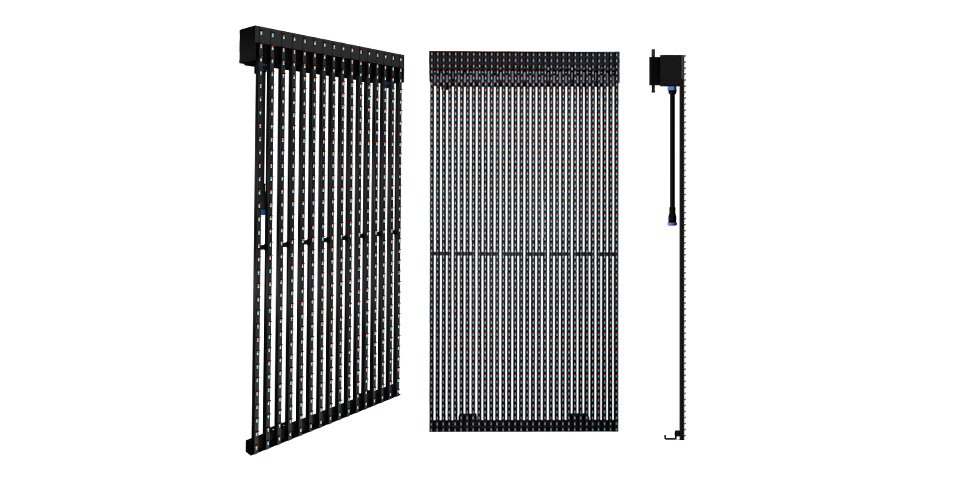Click the bottom-right bracket on the front panel
960x480 pixels.
[577, 415]
